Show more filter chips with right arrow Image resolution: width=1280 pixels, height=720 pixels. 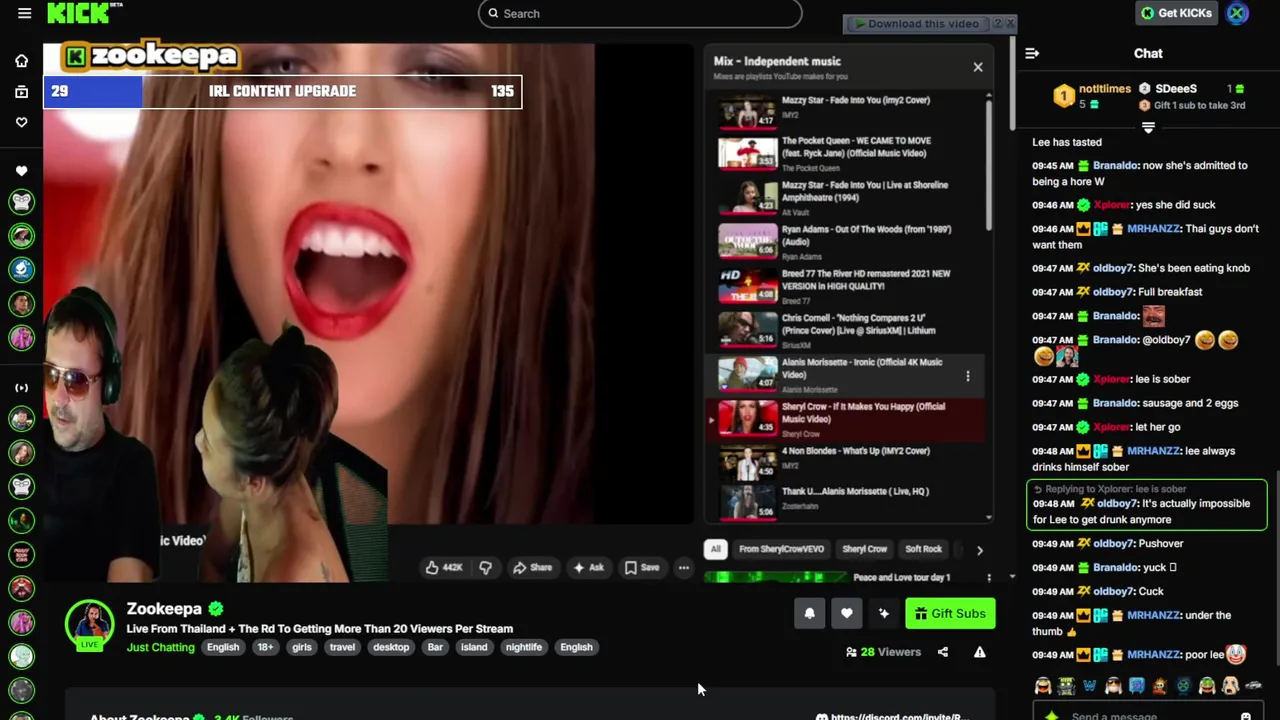click(x=979, y=550)
